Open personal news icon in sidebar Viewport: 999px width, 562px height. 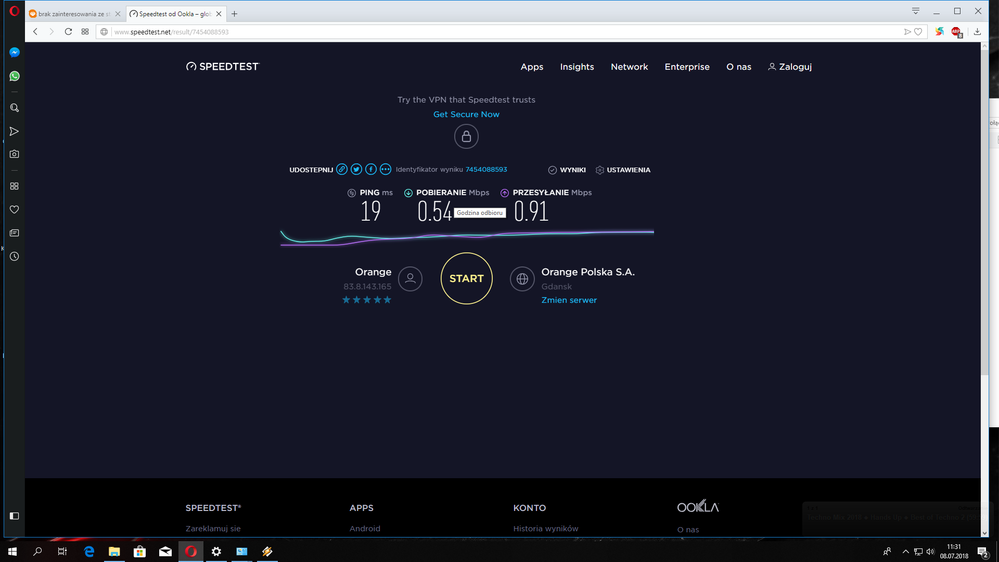coord(14,233)
